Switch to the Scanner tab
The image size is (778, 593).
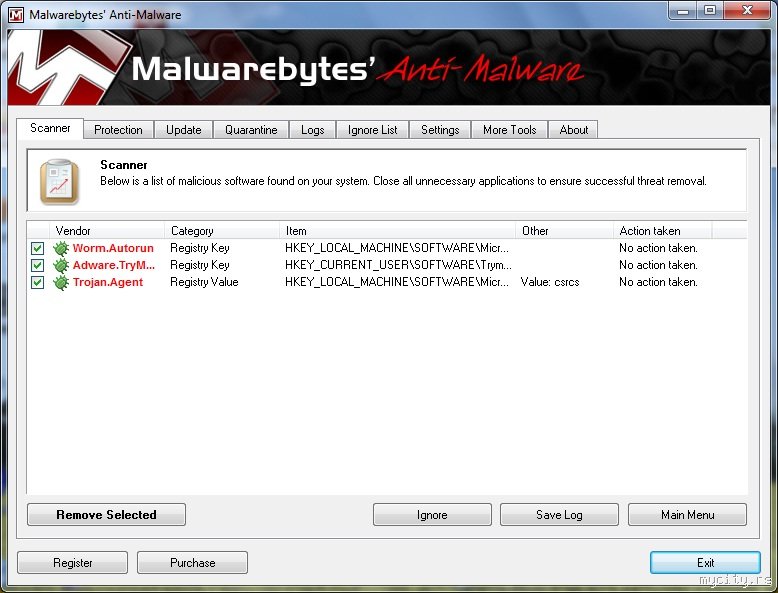[50, 129]
